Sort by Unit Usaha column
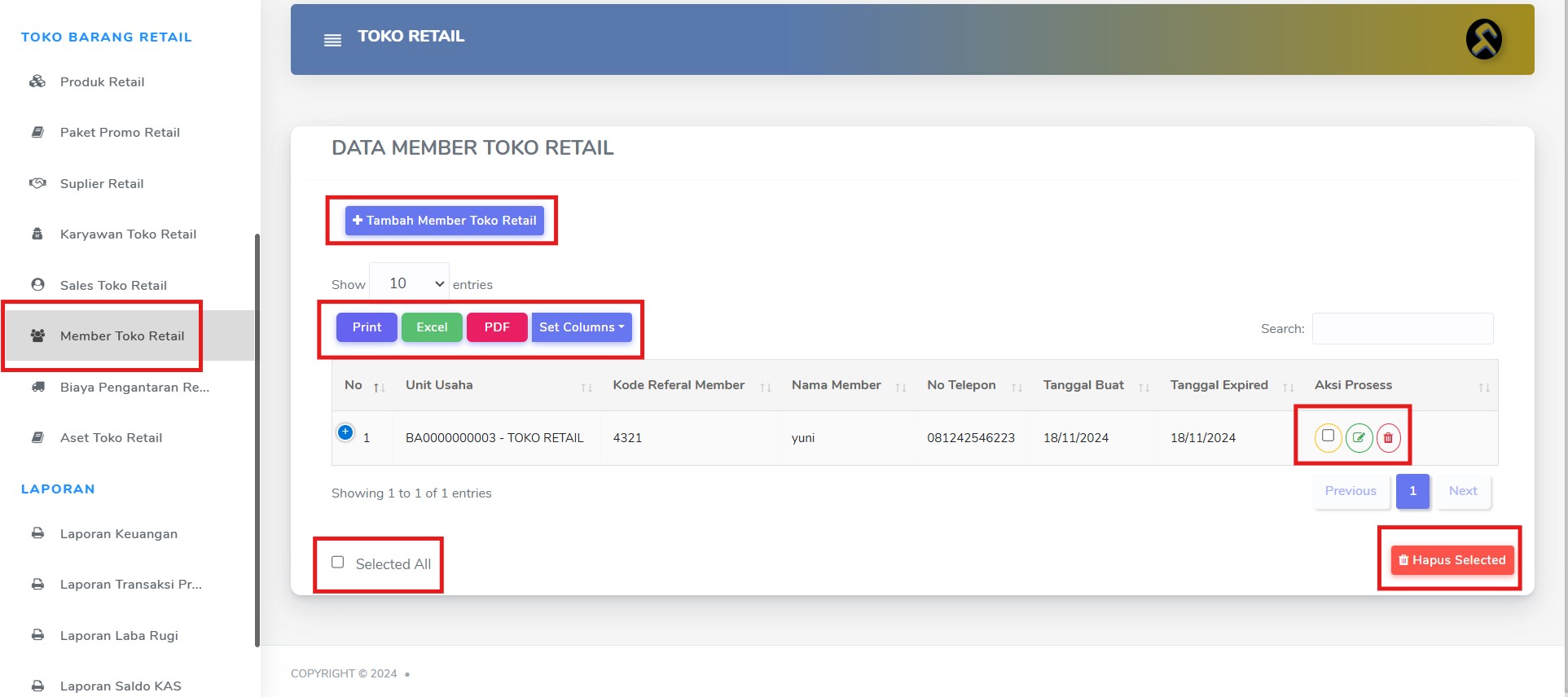The width and height of the screenshot is (1568, 697). point(586,388)
